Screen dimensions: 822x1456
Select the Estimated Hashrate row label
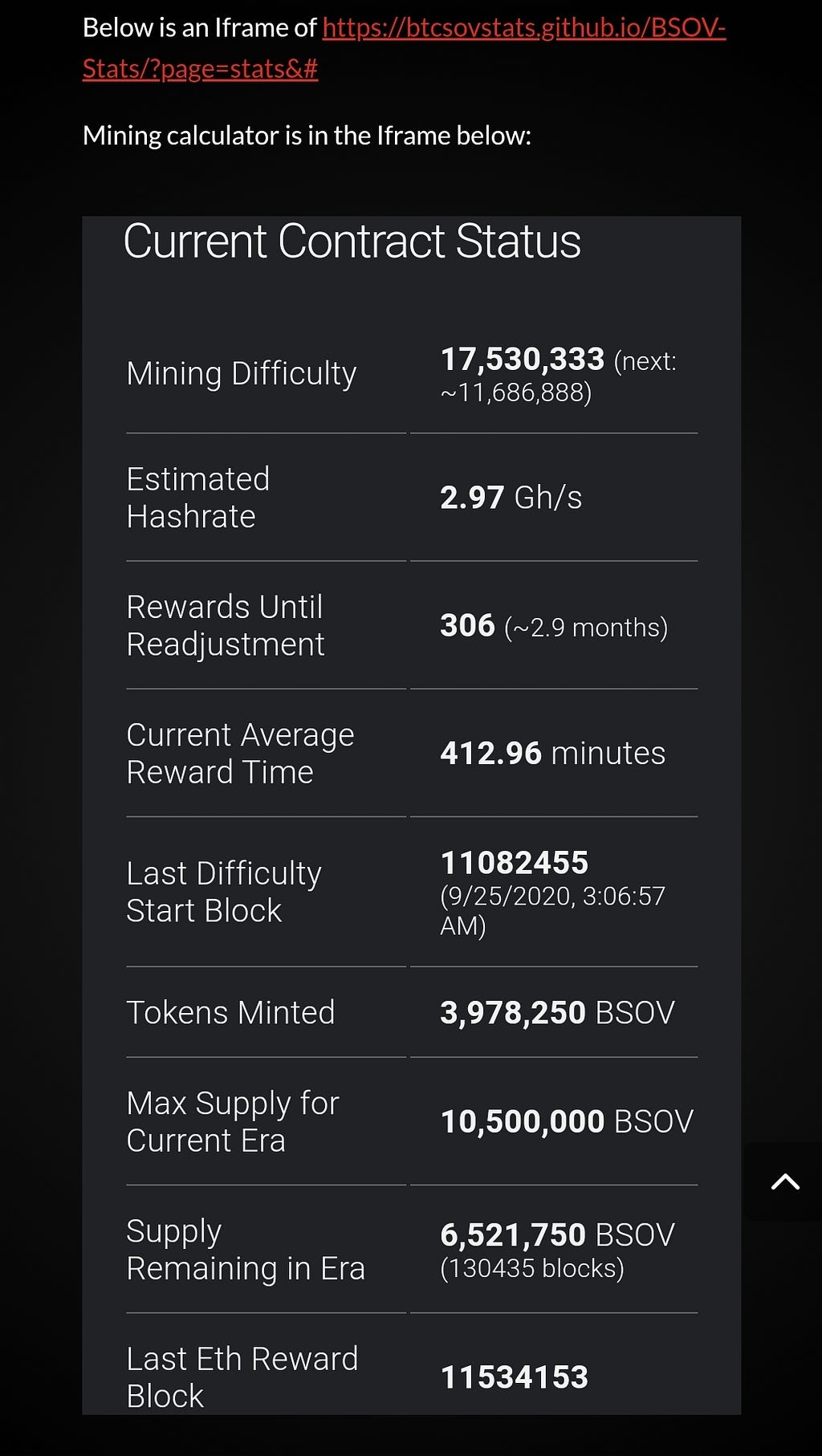click(198, 498)
